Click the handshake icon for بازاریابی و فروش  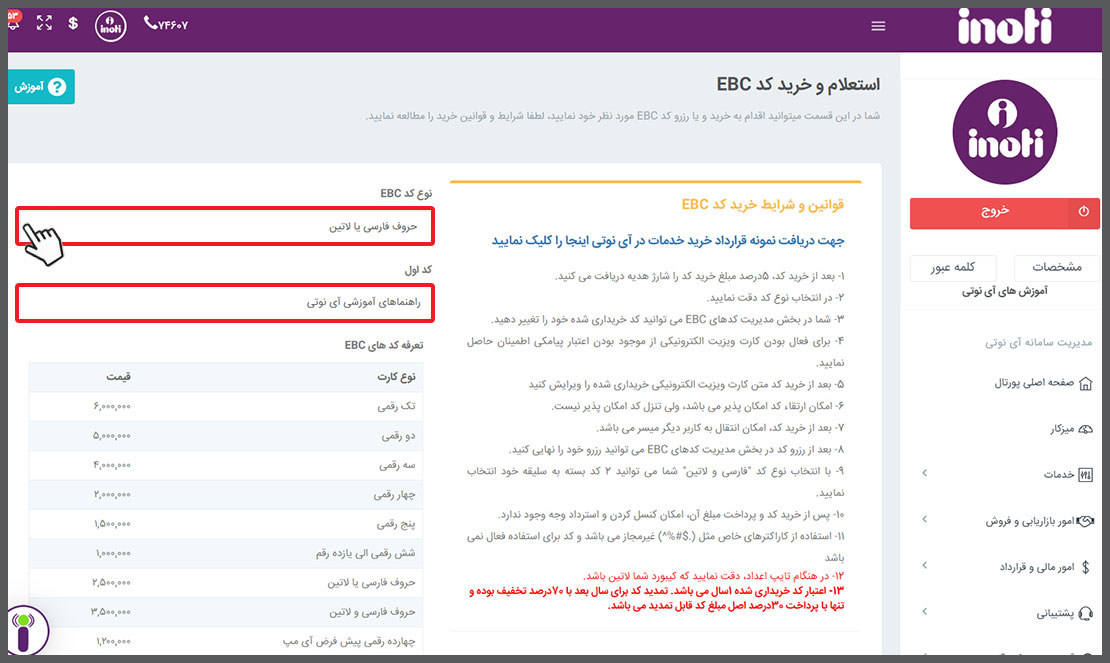click(1085, 521)
